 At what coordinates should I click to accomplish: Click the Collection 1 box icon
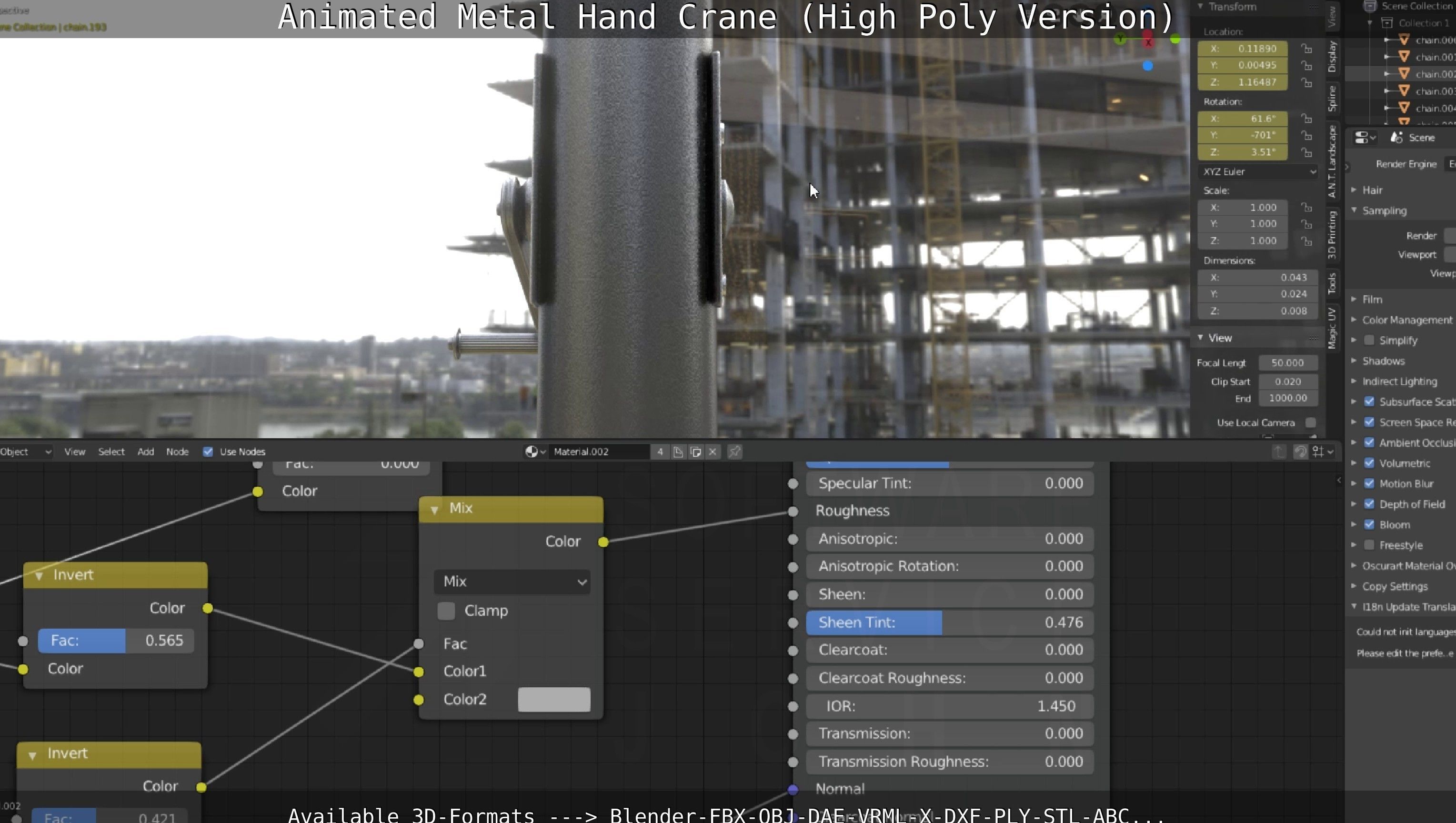(x=1387, y=22)
